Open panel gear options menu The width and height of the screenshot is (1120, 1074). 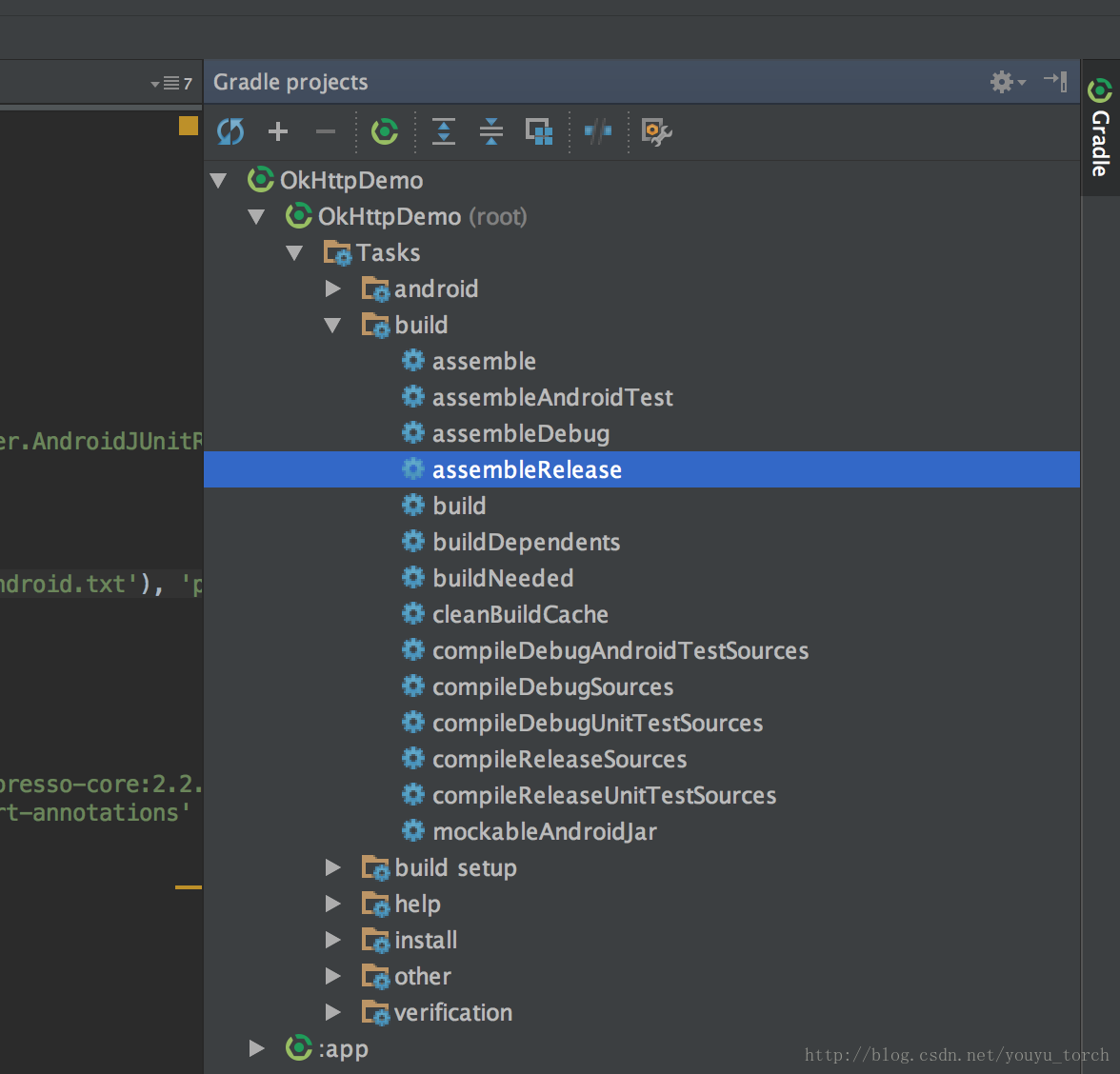coord(1008,82)
